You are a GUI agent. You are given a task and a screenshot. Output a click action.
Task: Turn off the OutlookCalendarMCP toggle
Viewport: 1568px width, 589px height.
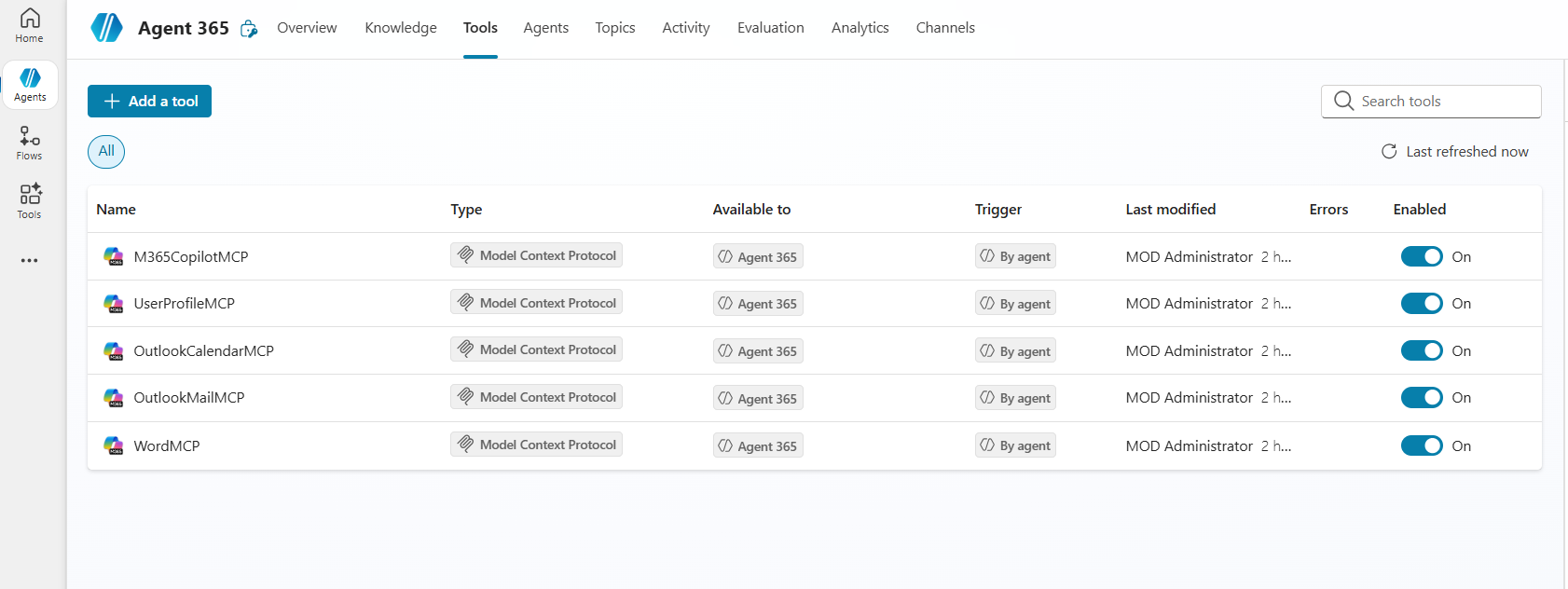tap(1421, 350)
